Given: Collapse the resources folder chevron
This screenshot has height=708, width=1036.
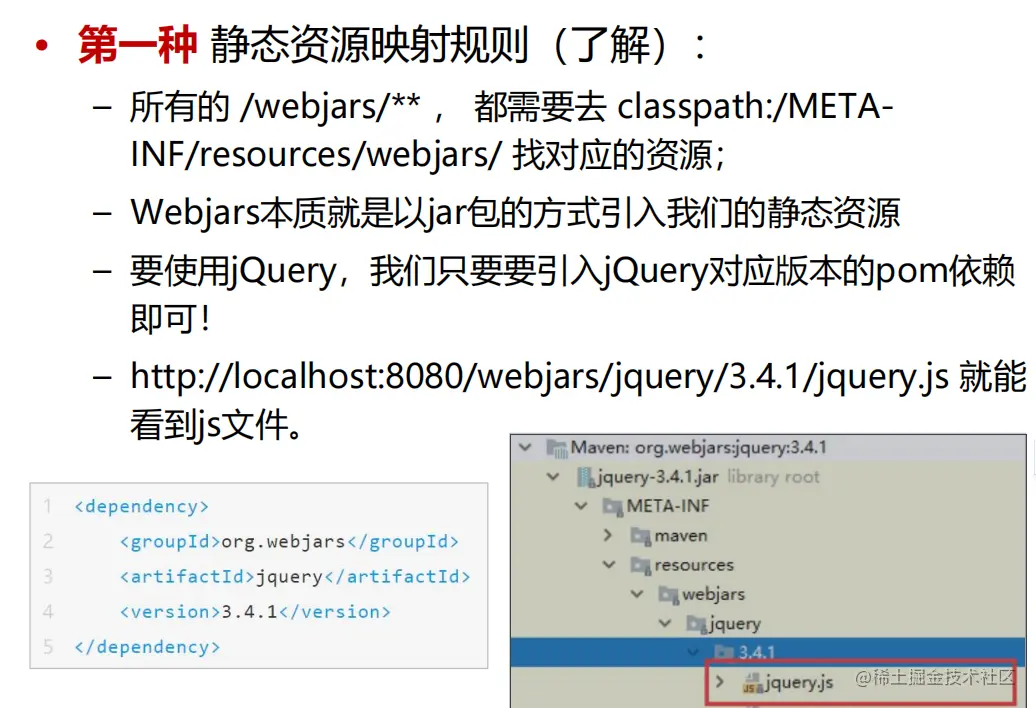Looking at the screenshot, I should [x=609, y=565].
